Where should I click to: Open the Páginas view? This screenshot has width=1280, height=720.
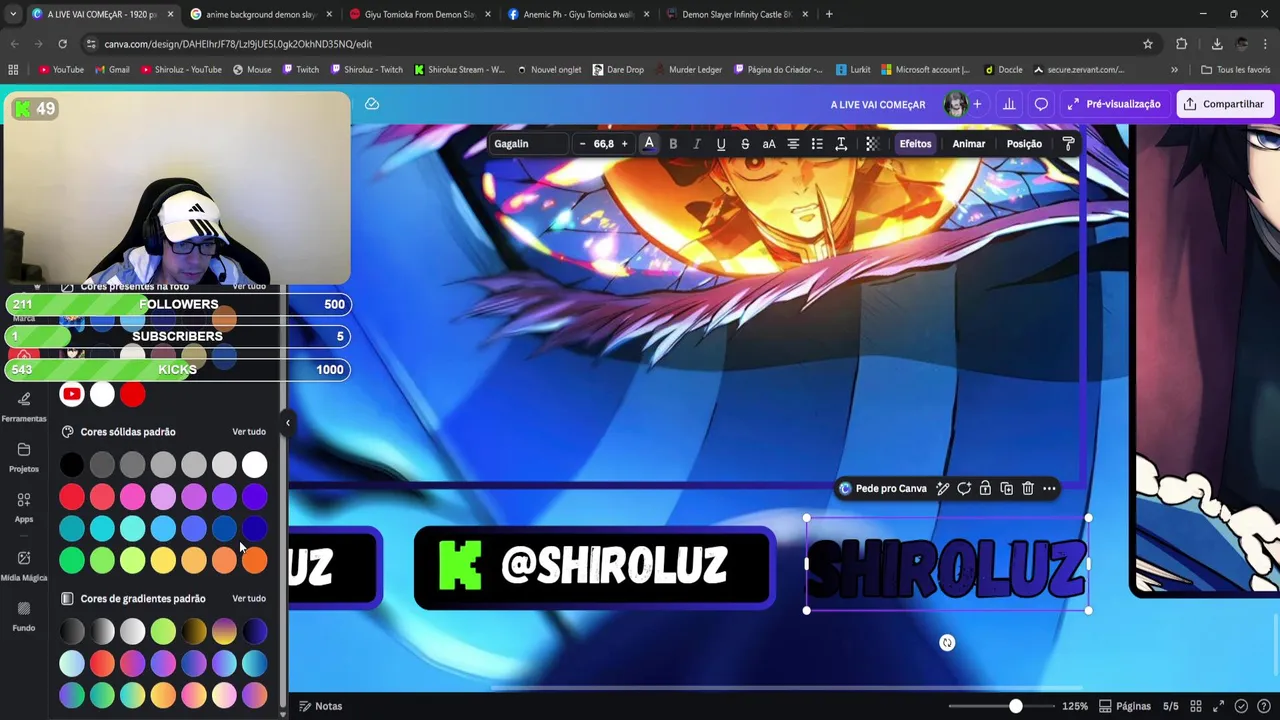[x=1125, y=706]
